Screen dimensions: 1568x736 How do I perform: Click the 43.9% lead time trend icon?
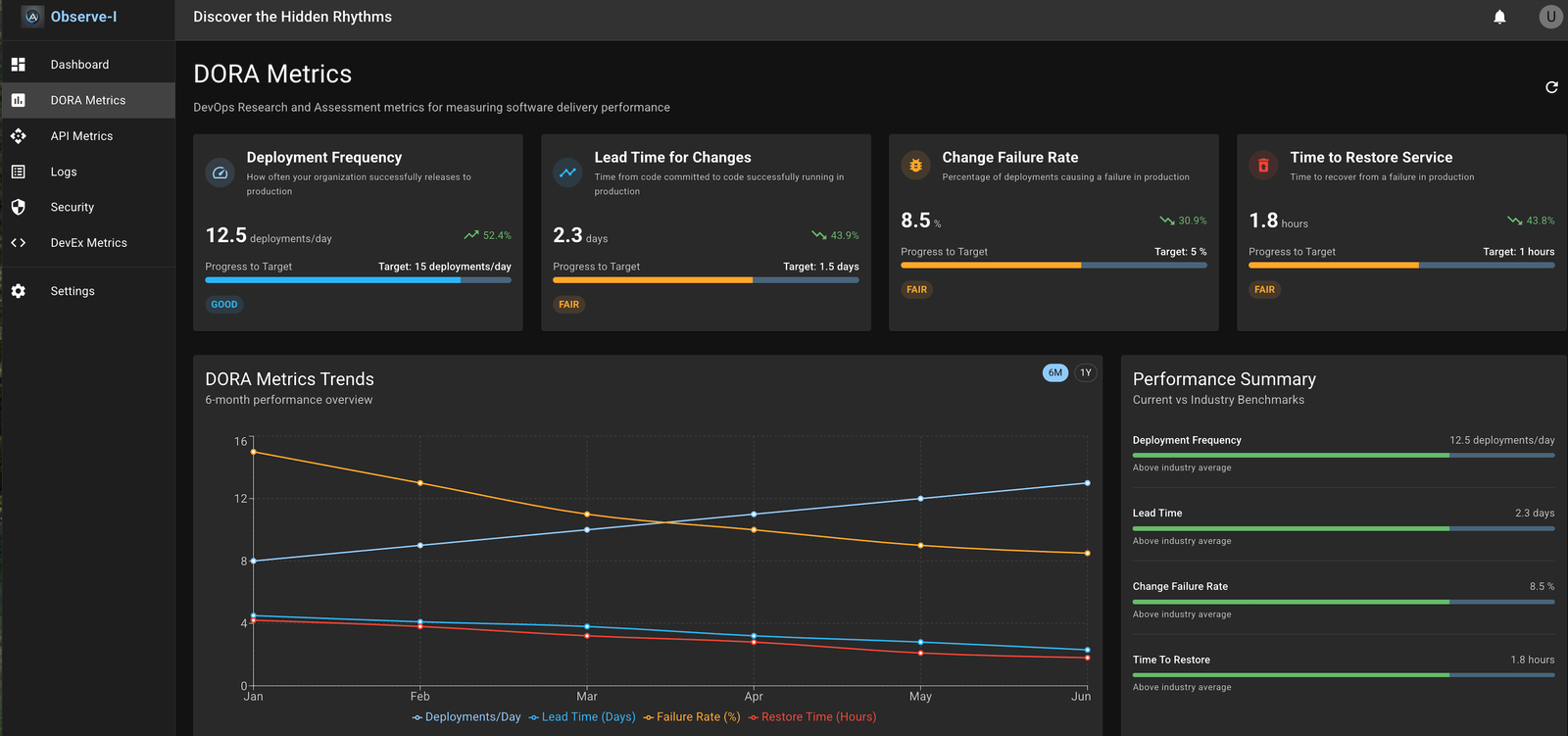point(819,235)
